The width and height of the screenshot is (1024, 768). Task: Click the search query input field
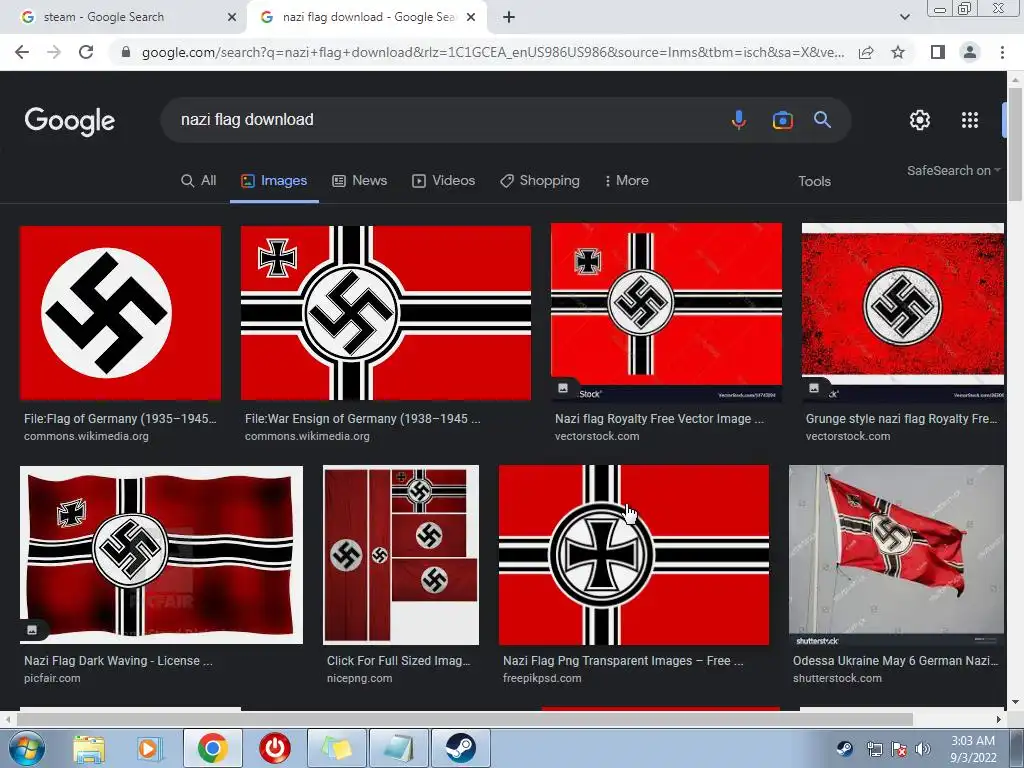(x=444, y=120)
